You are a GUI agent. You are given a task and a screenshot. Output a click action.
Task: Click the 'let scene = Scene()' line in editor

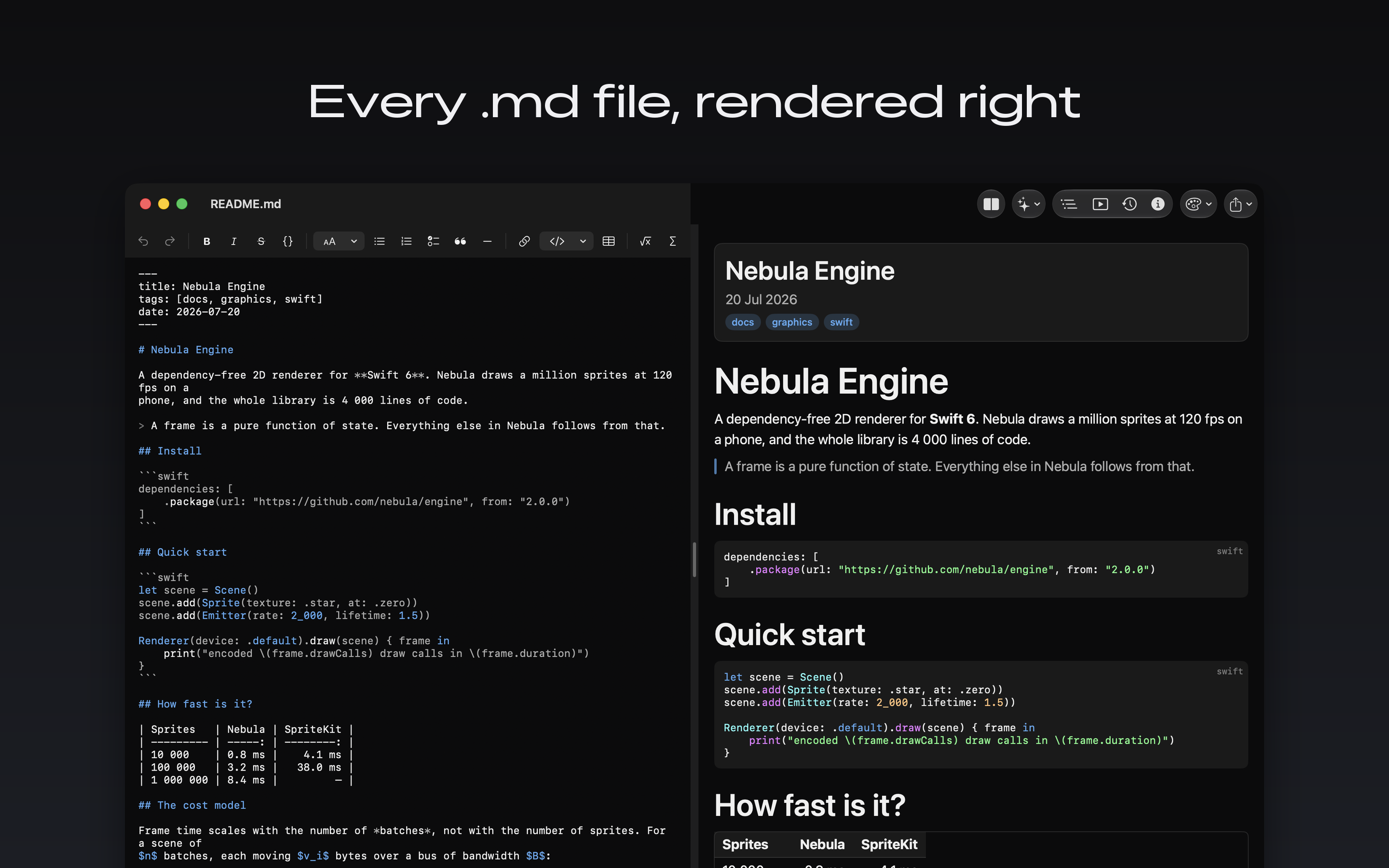198,590
